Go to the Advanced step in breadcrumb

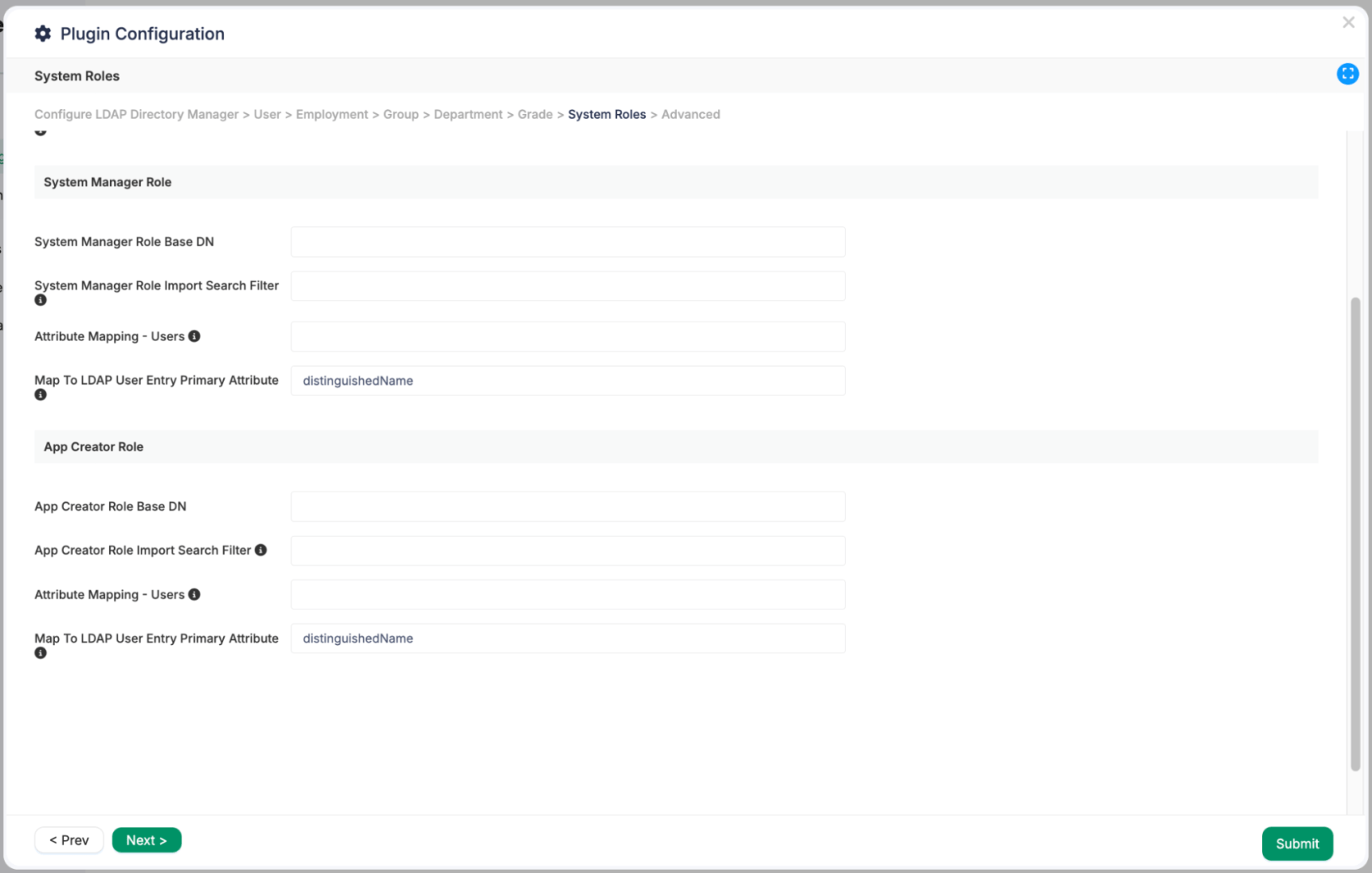[690, 115]
